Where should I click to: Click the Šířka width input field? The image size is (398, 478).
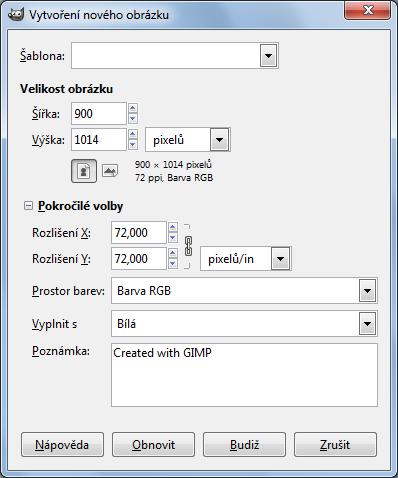point(99,114)
